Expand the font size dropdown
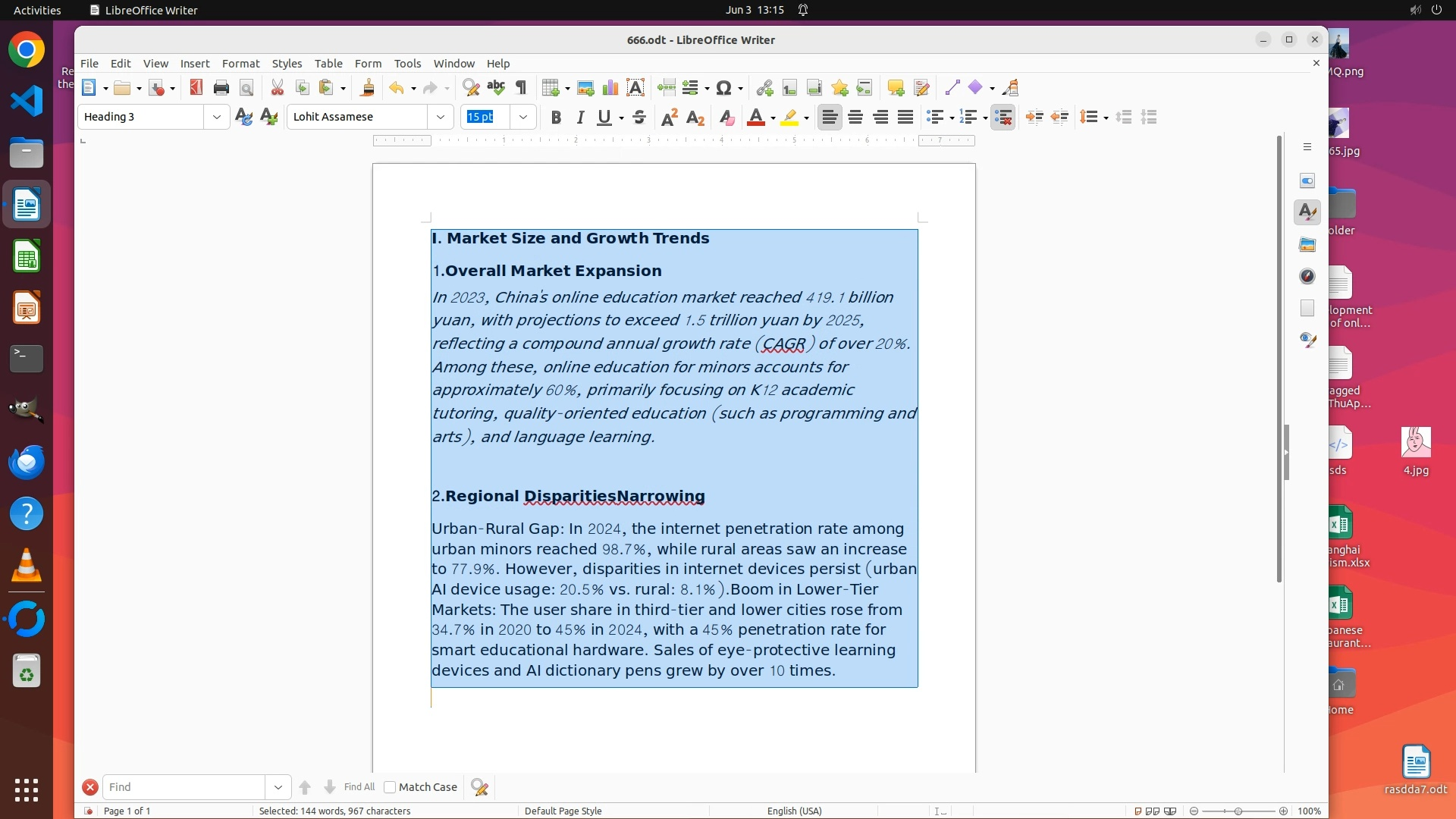This screenshot has height=819, width=1456. click(x=523, y=117)
